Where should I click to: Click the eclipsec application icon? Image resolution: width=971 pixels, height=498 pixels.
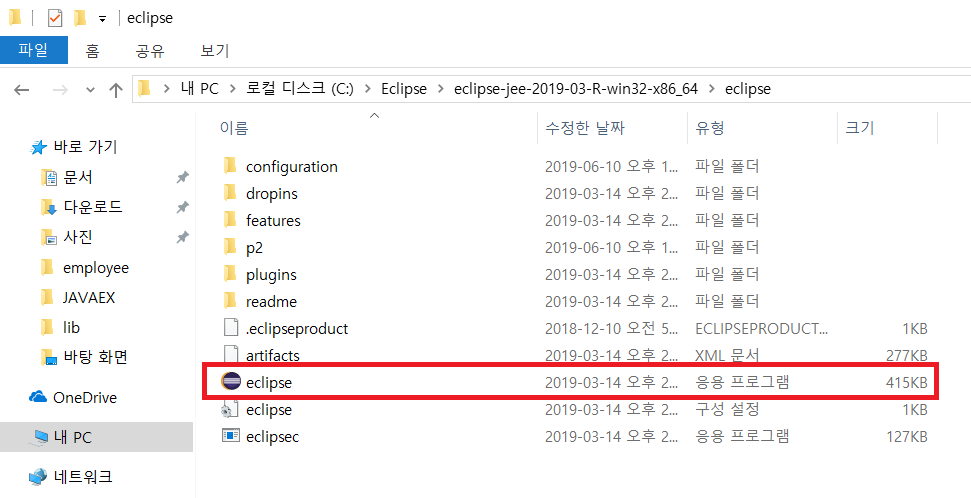pyautogui.click(x=230, y=437)
